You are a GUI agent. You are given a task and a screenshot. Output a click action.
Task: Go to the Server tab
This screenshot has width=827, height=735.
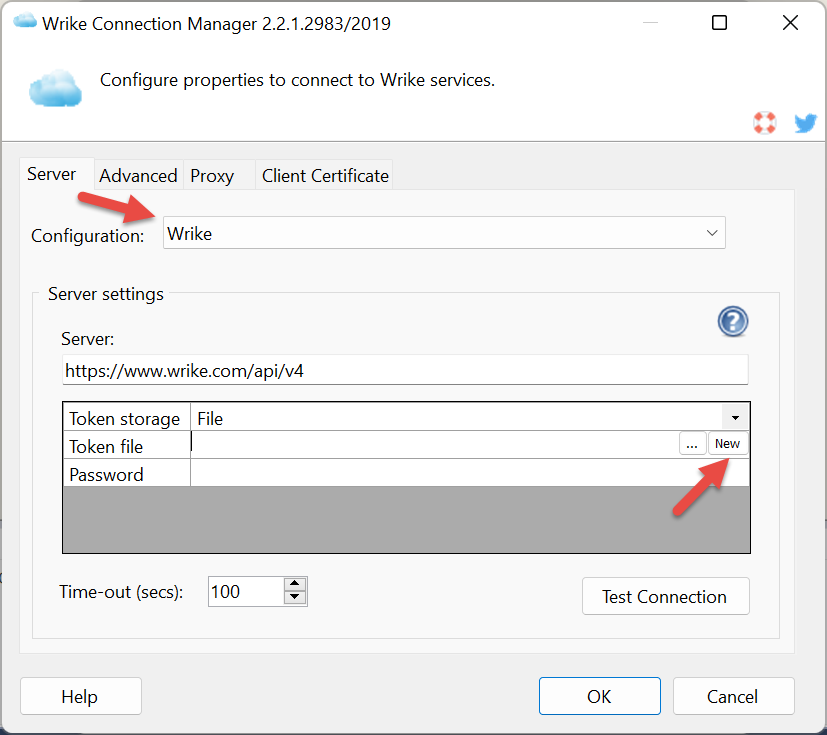coord(51,175)
